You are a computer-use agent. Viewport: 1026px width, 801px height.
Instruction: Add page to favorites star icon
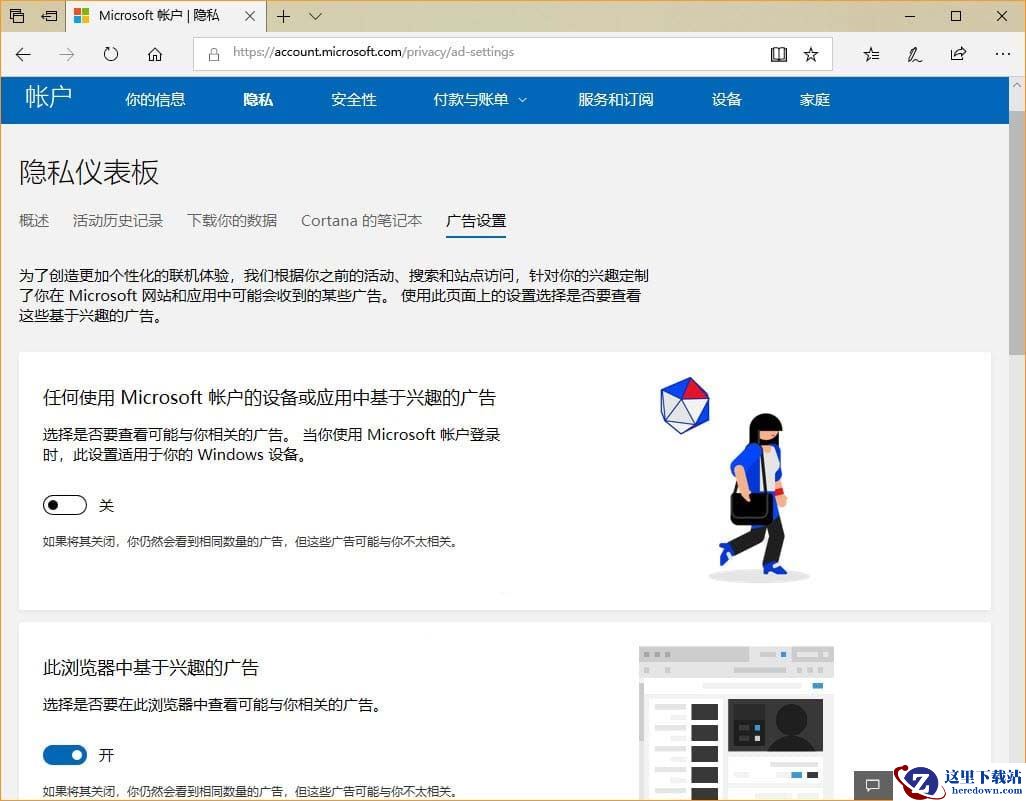pos(811,54)
